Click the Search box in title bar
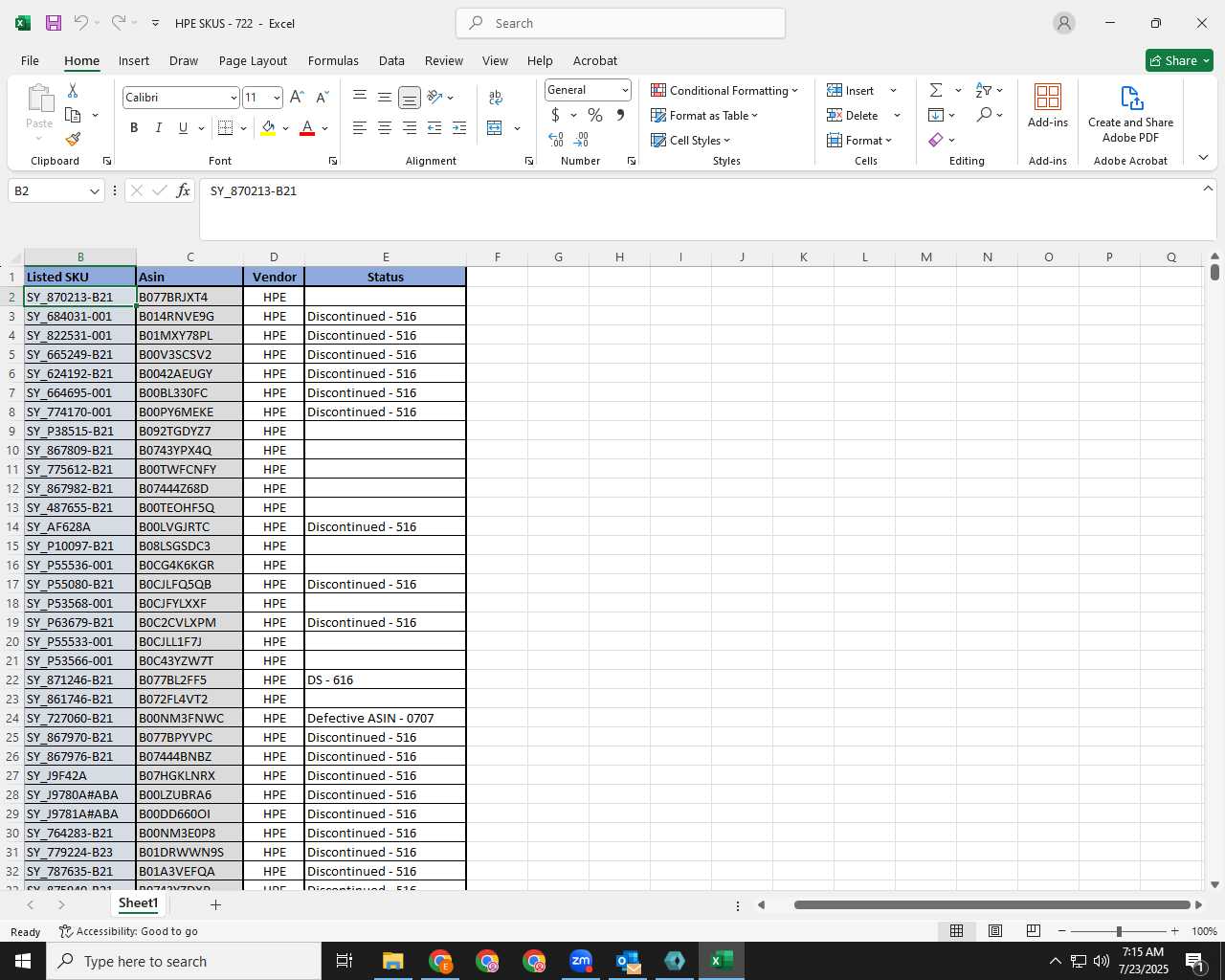Image resolution: width=1225 pixels, height=980 pixels. click(x=621, y=23)
